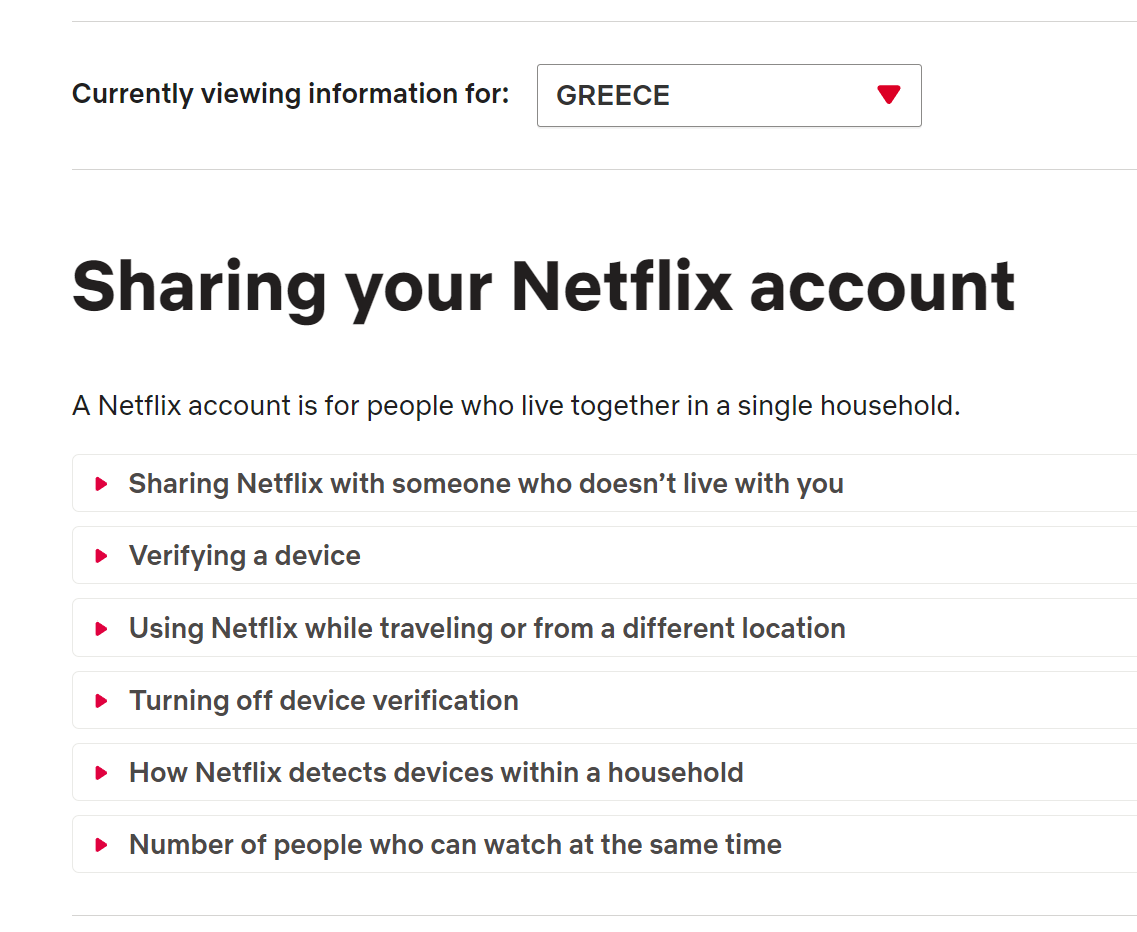This screenshot has height=932, width=1137.
Task: Click the "Currently viewing information for:" label
Action: 291,94
